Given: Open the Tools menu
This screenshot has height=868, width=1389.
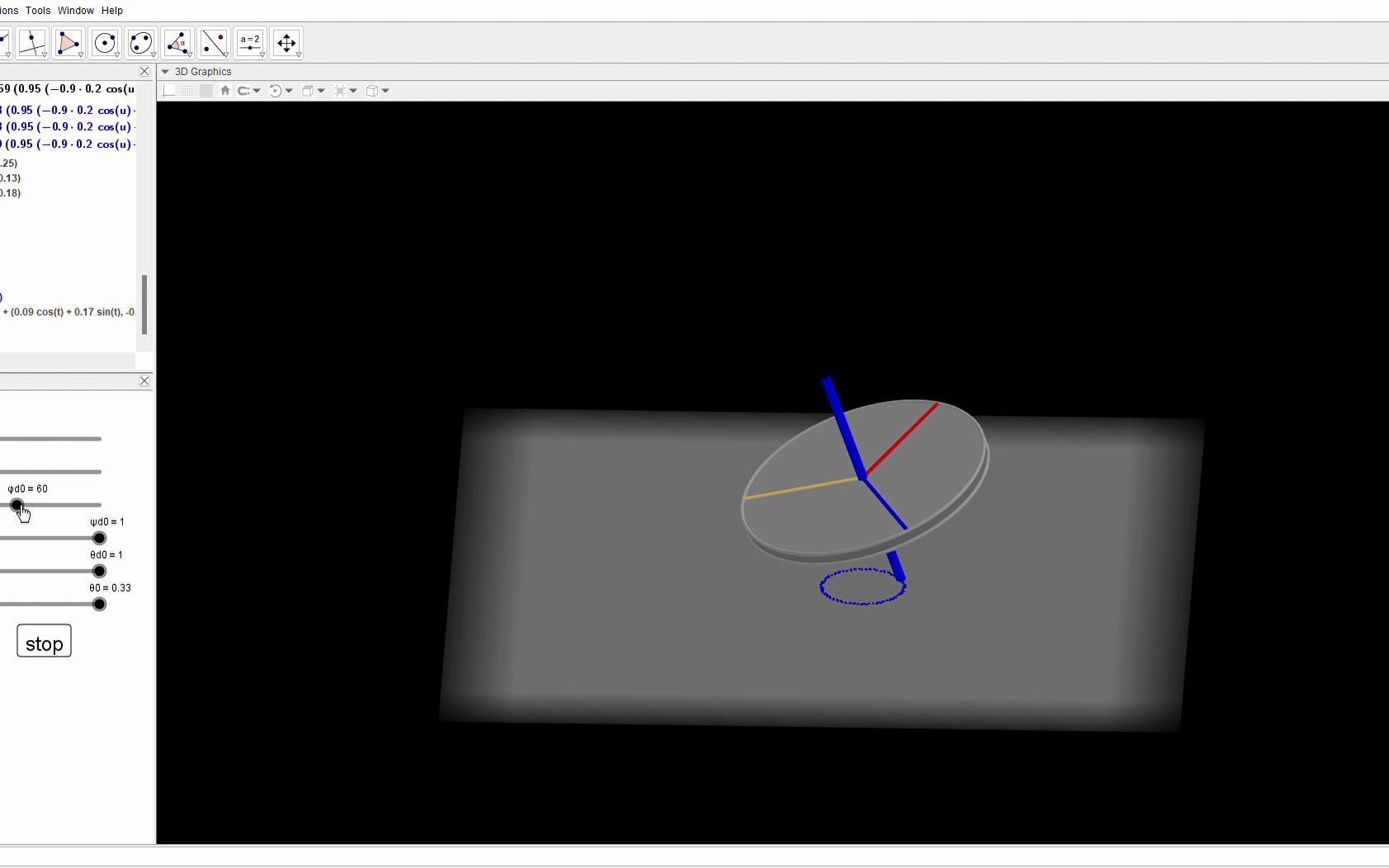Looking at the screenshot, I should 36,10.
